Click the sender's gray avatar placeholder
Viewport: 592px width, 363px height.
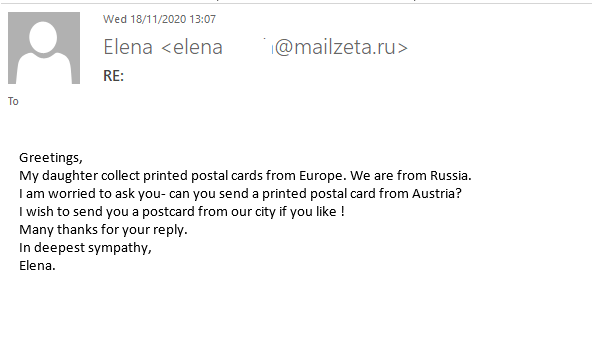[44, 48]
